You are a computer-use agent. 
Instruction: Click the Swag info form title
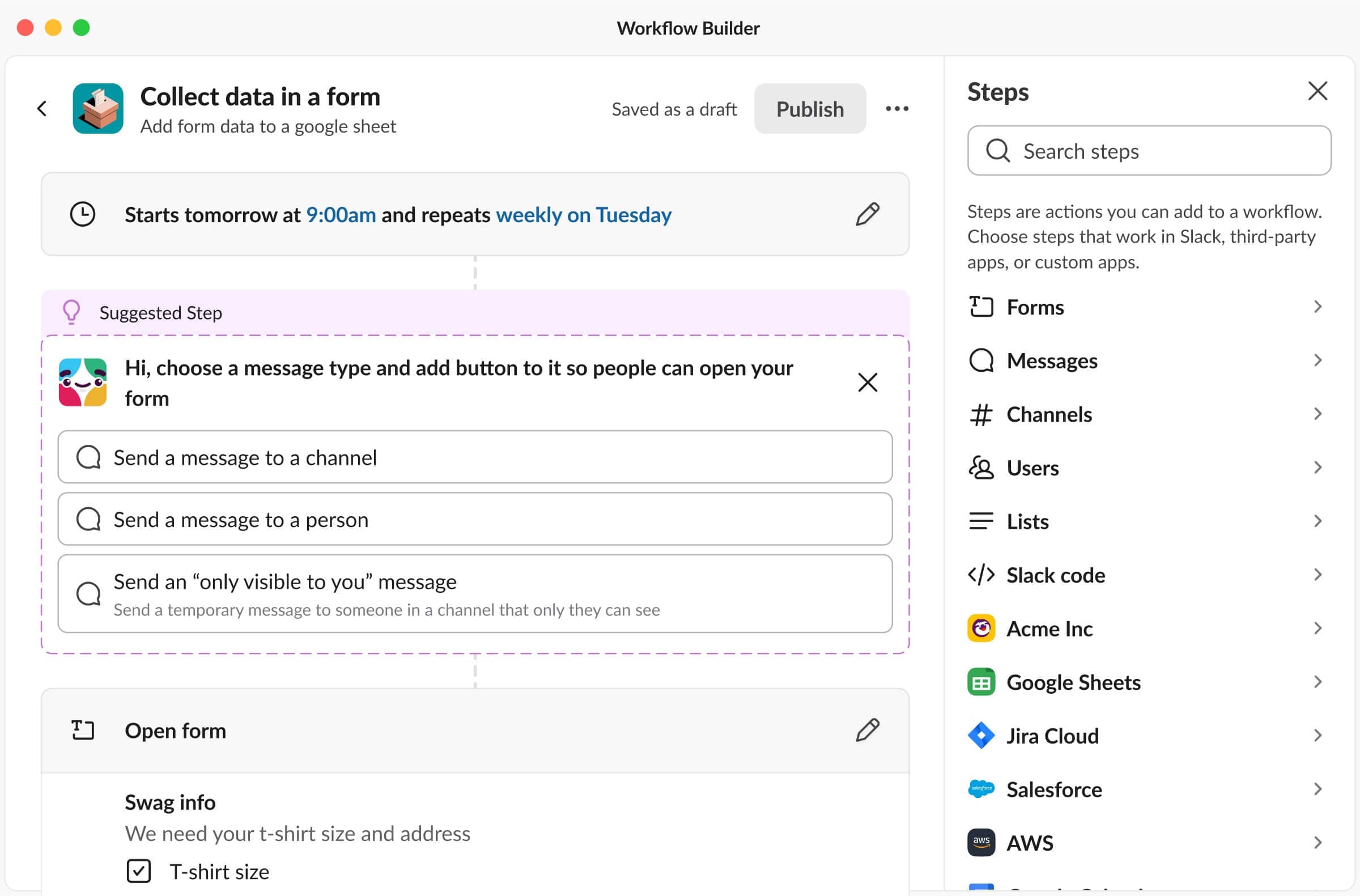click(x=171, y=802)
